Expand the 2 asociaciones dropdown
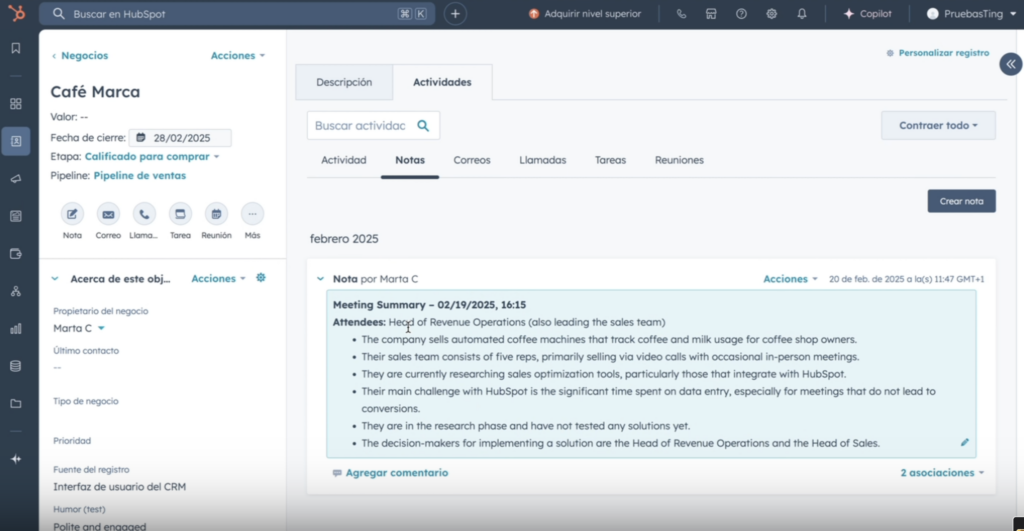Viewport: 1024px width, 531px height. tap(942, 472)
